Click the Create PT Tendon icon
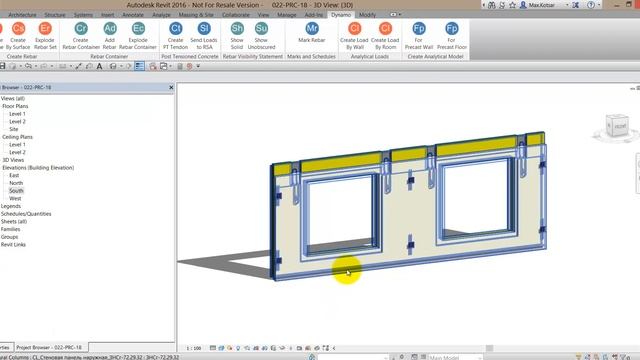 pyautogui.click(x=176, y=29)
